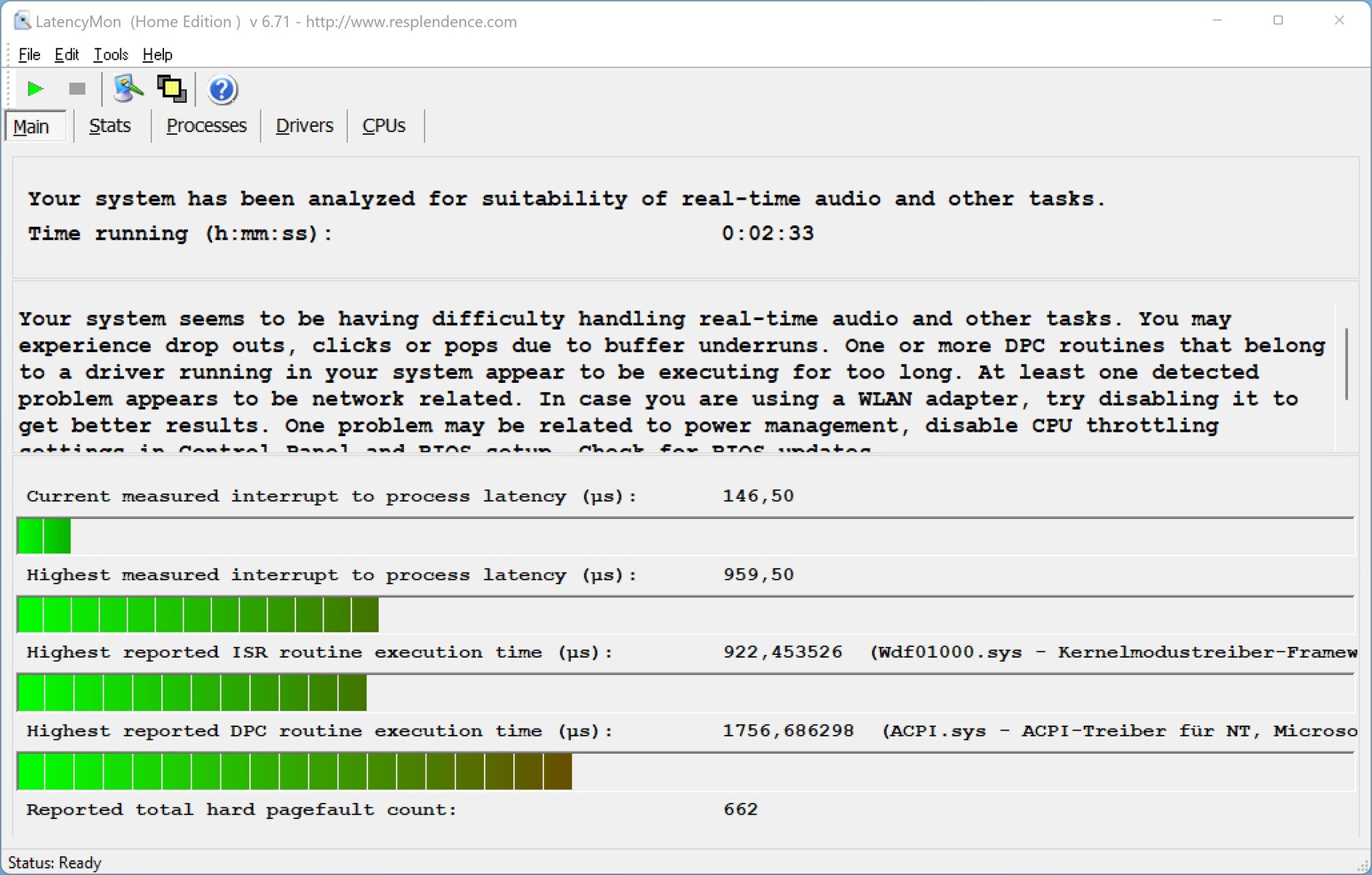The height and width of the screenshot is (875, 1372).
Task: Select the highest latency value 959,50
Action: pyautogui.click(x=758, y=575)
